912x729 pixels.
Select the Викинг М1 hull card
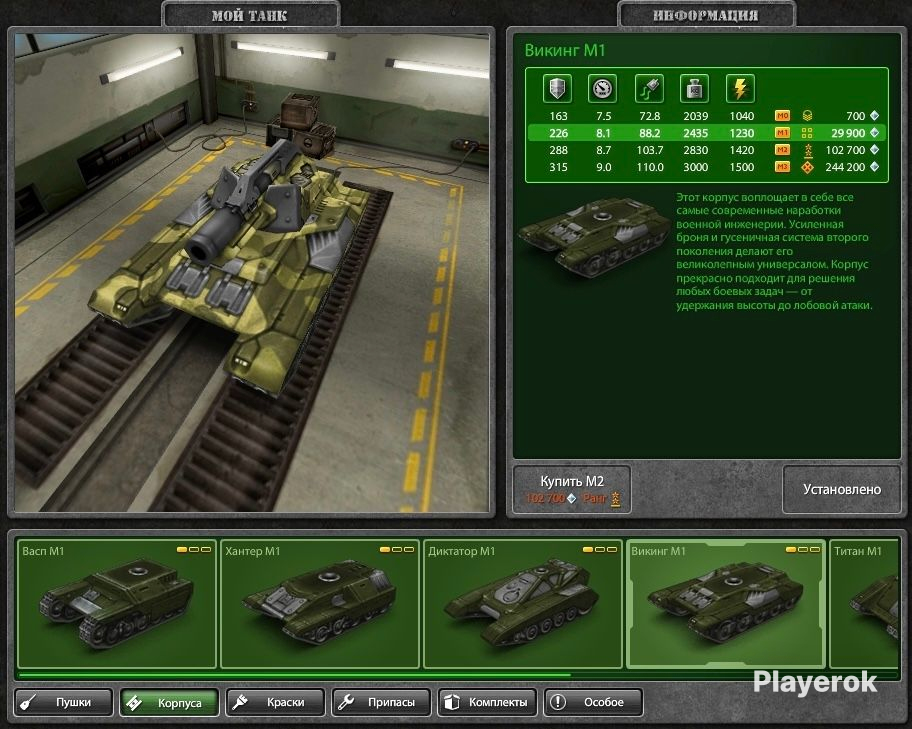click(726, 604)
